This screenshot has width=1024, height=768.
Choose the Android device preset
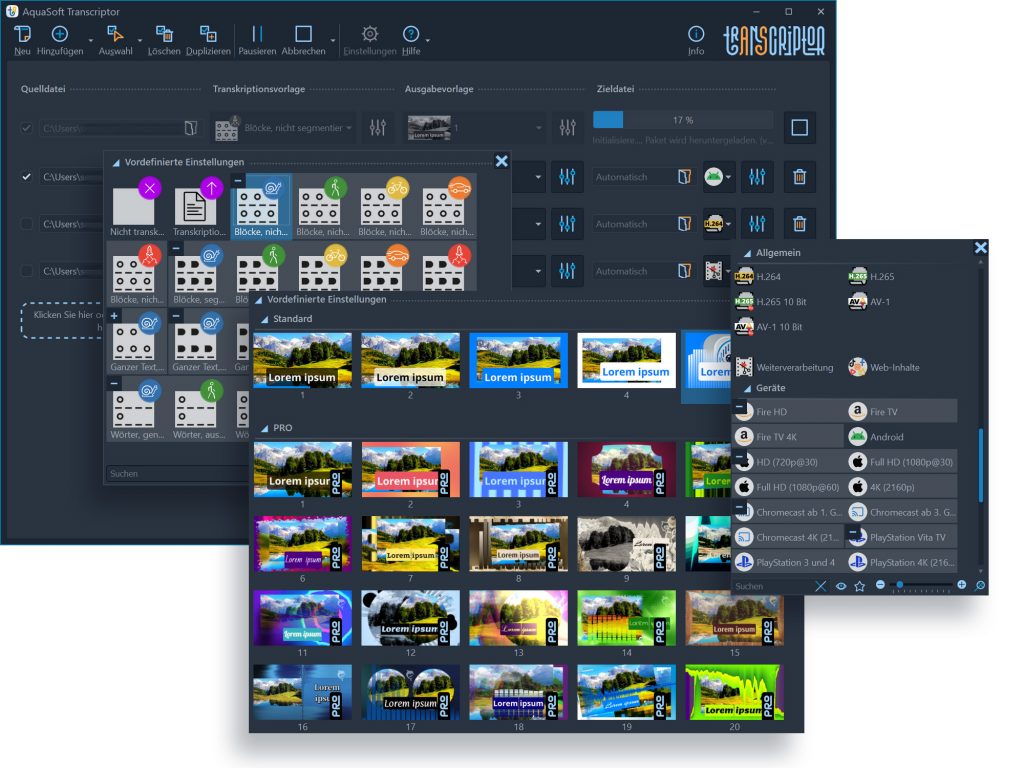click(x=858, y=436)
